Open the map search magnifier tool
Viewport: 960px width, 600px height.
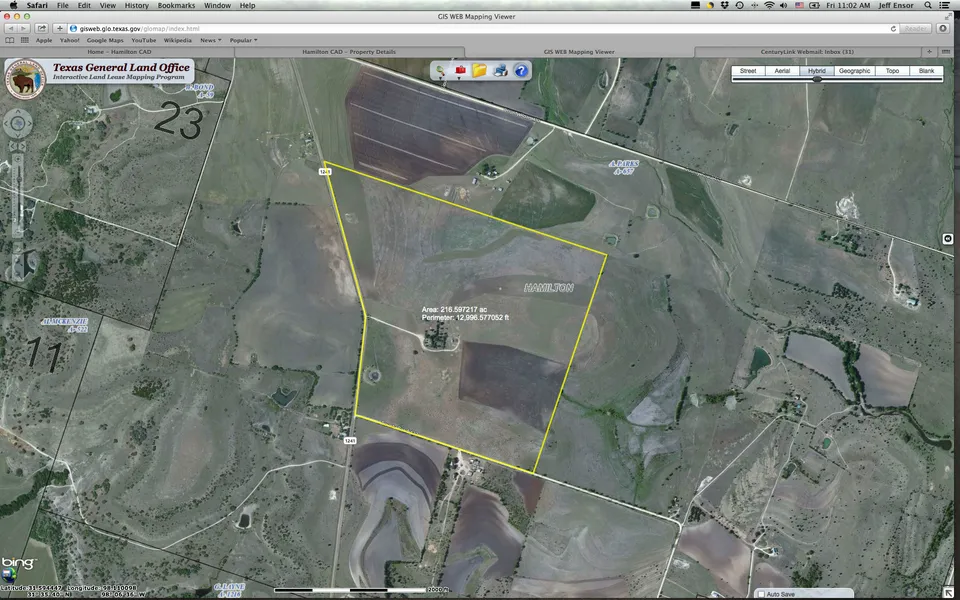click(440, 71)
